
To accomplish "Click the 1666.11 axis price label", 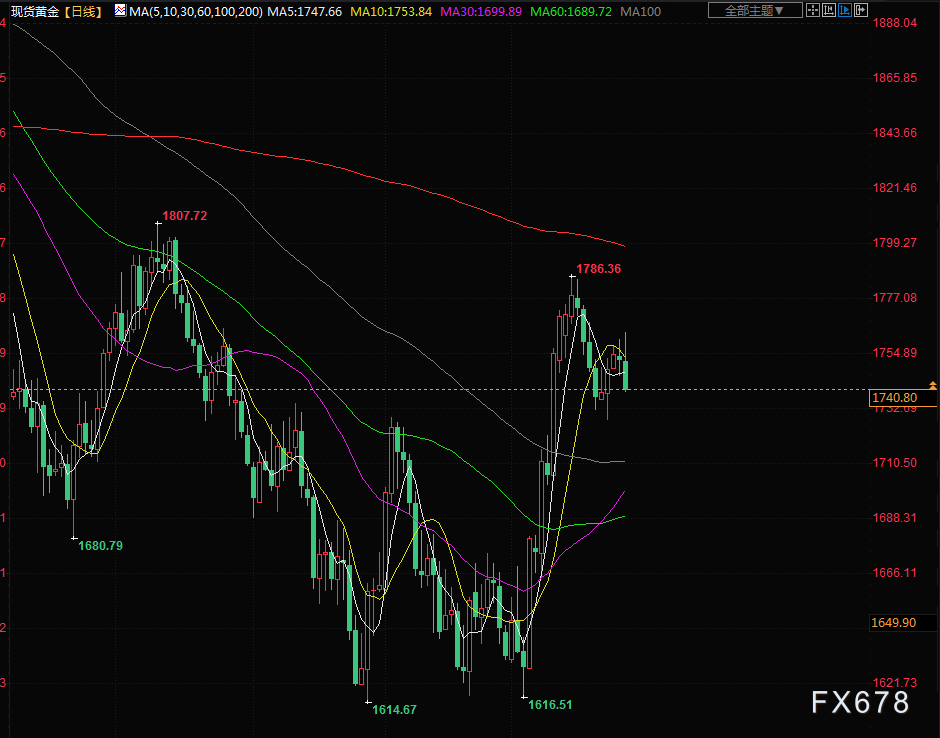I will point(894,573).
